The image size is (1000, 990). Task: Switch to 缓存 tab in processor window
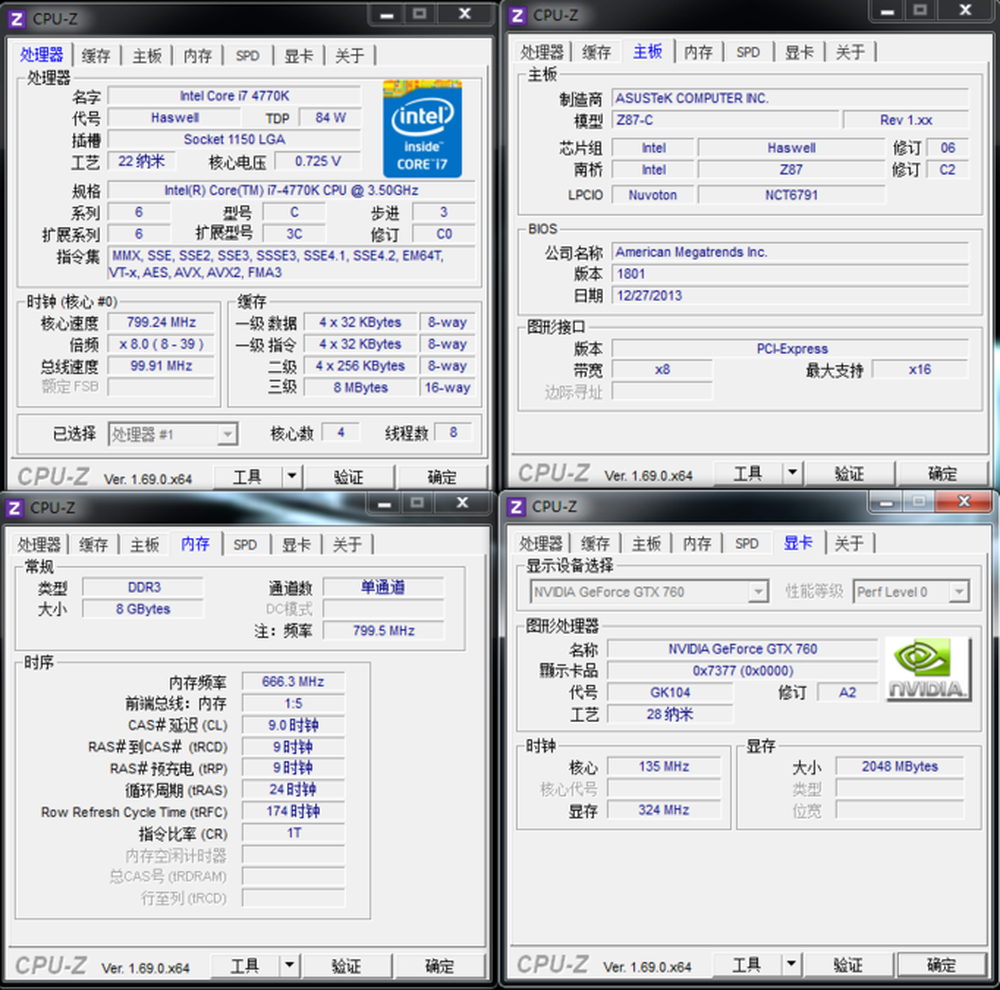click(96, 55)
